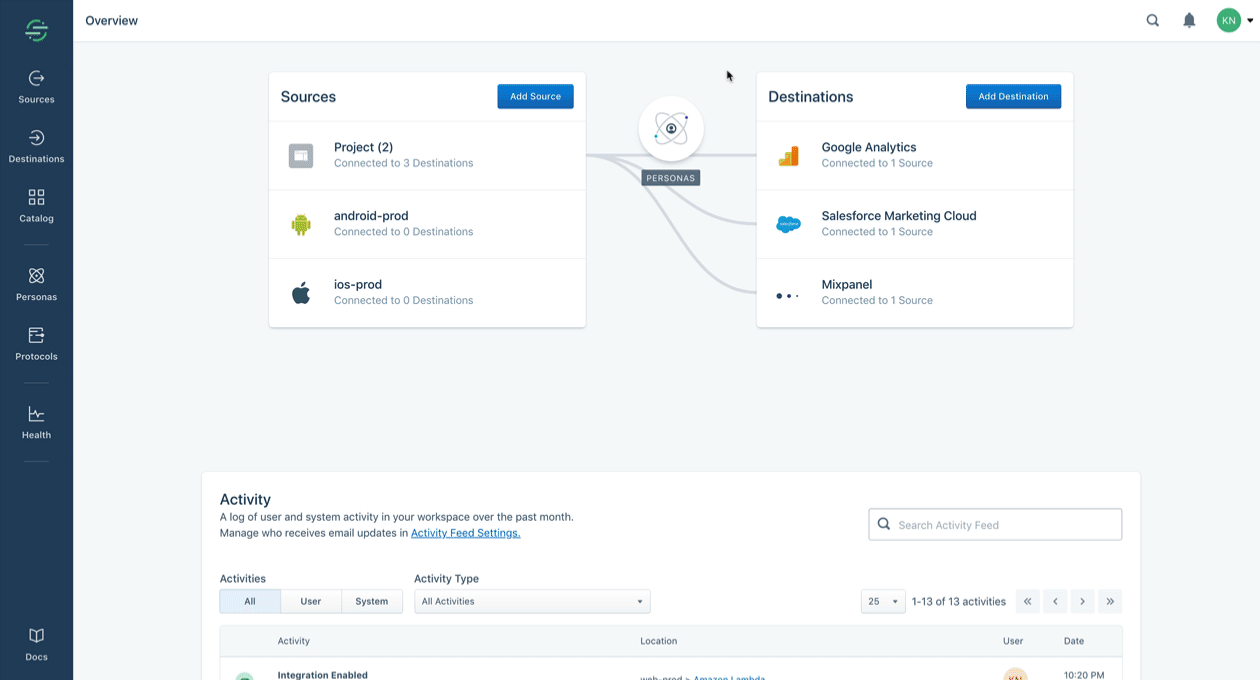Open Destinations in the sidebar
The height and width of the screenshot is (680, 1260).
pyautogui.click(x=36, y=146)
